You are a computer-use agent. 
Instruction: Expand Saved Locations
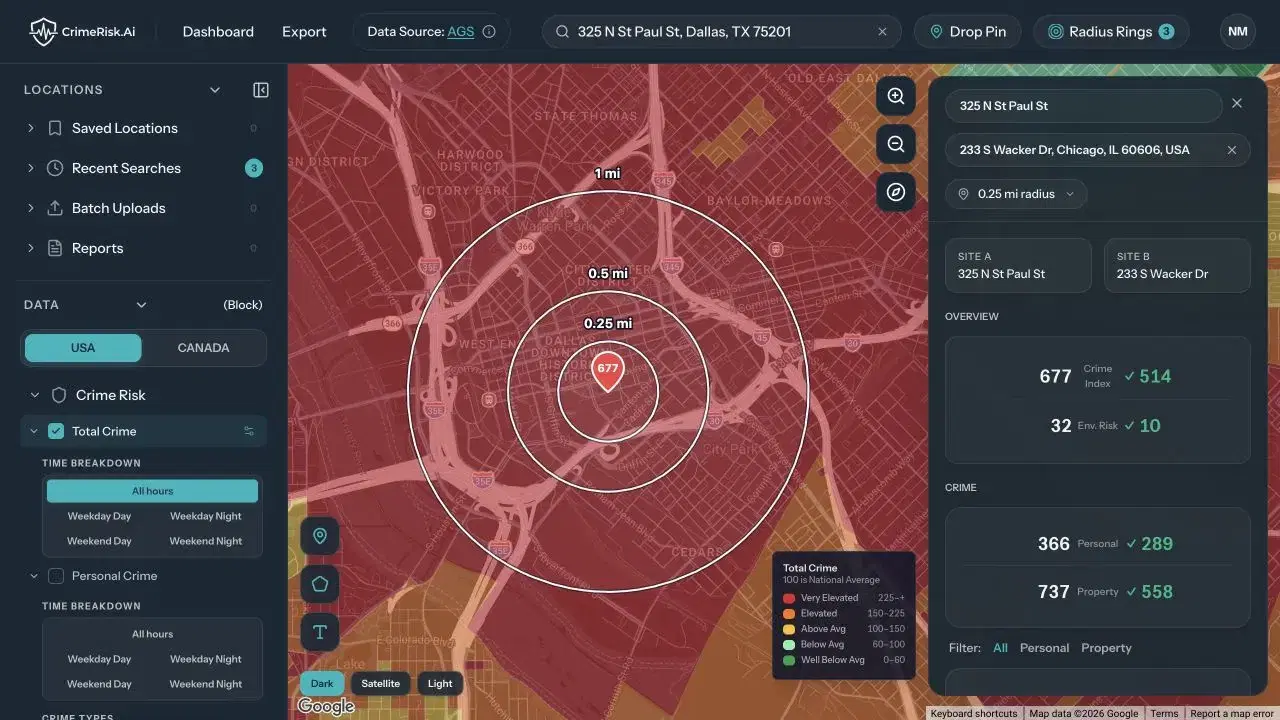tap(30, 128)
